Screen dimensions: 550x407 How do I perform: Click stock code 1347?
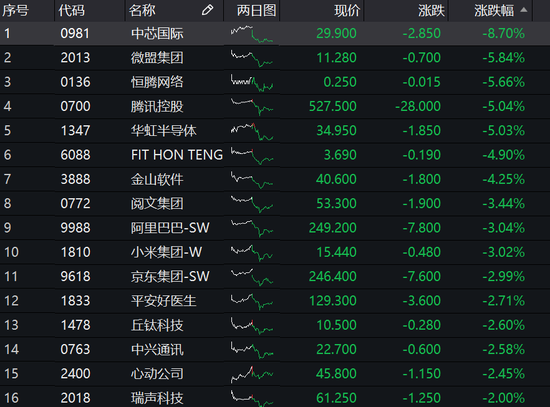(75, 131)
